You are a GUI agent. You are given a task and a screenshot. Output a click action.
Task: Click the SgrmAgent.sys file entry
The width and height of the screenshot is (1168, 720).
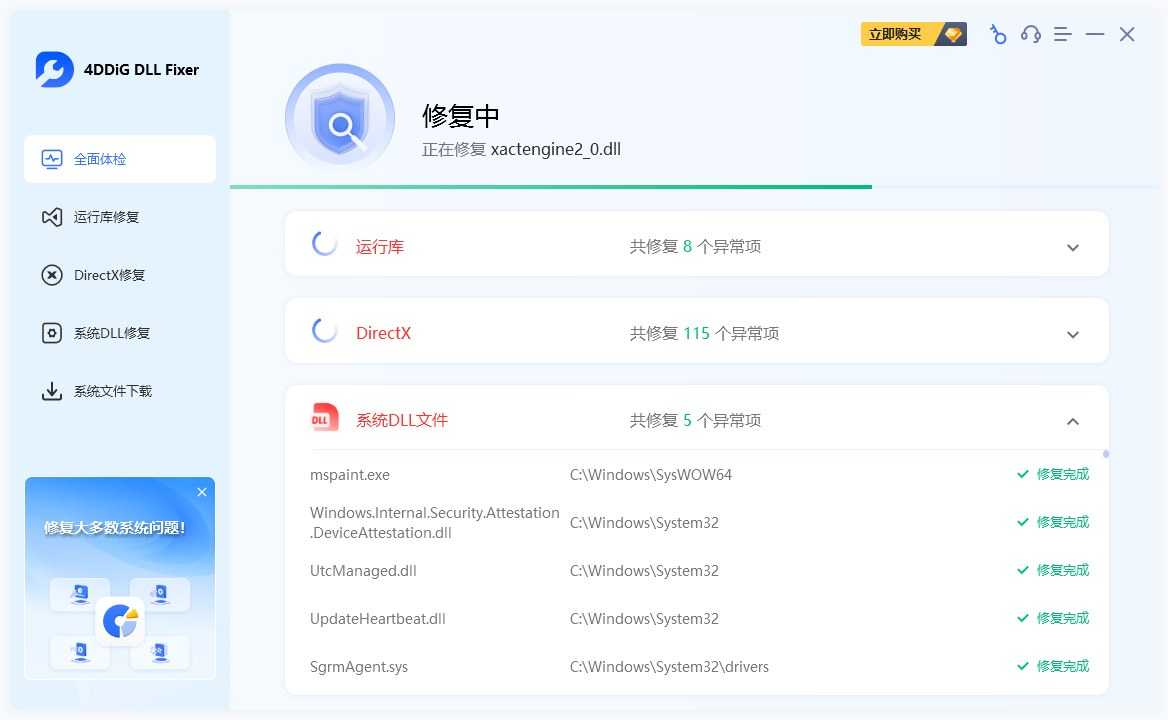pyautogui.click(x=358, y=667)
